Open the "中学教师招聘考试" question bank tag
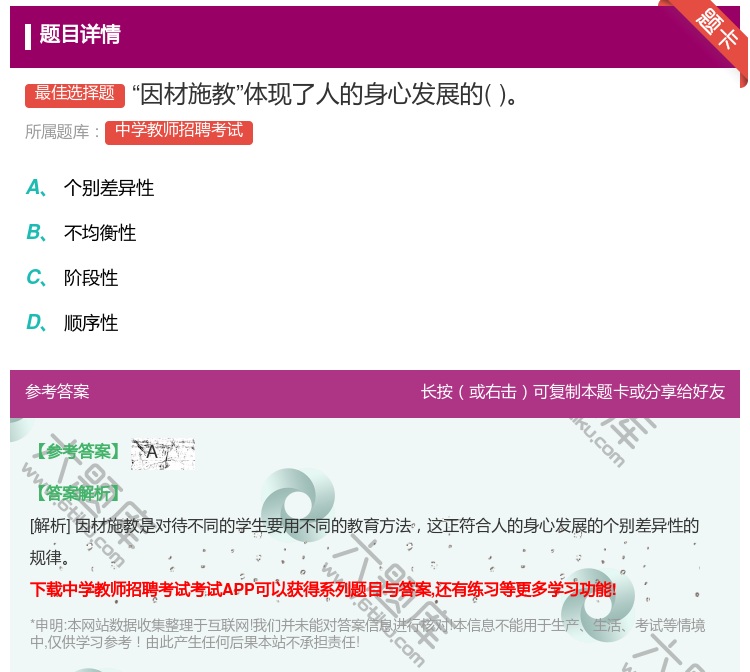750x672 pixels. pyautogui.click(x=178, y=132)
